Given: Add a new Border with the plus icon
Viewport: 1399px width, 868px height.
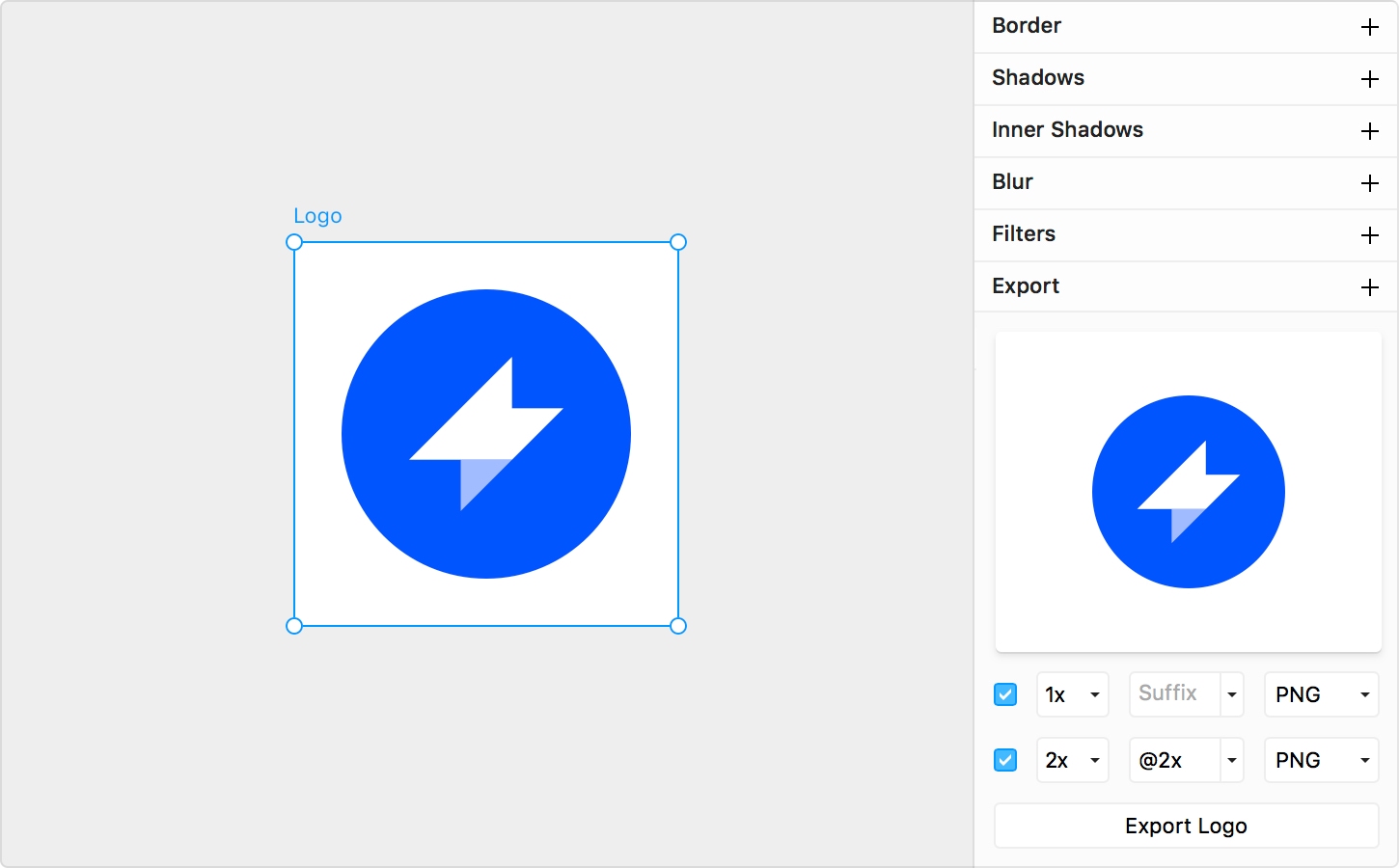Looking at the screenshot, I should (1369, 27).
